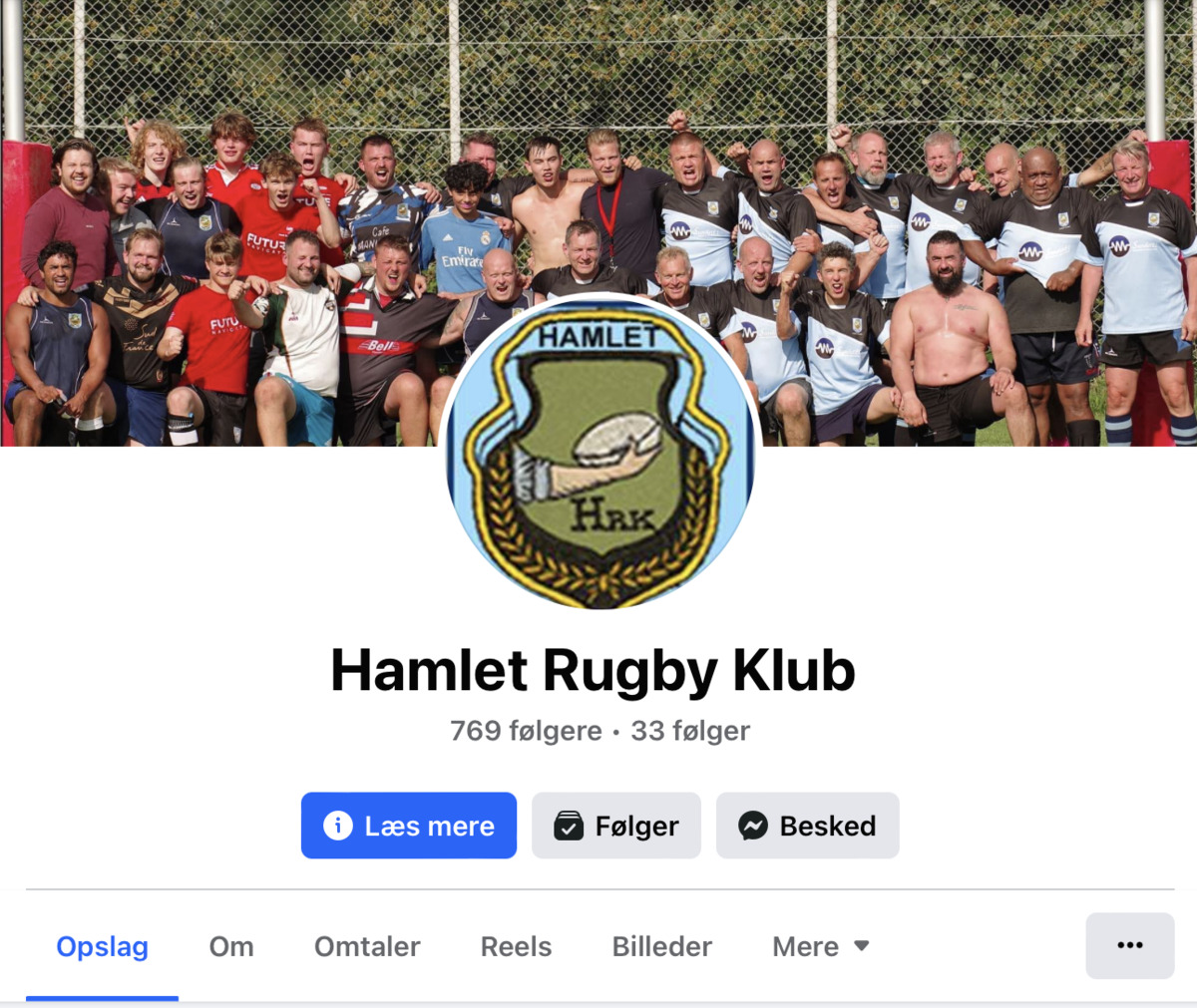Open the Billeder tab

pyautogui.click(x=662, y=946)
